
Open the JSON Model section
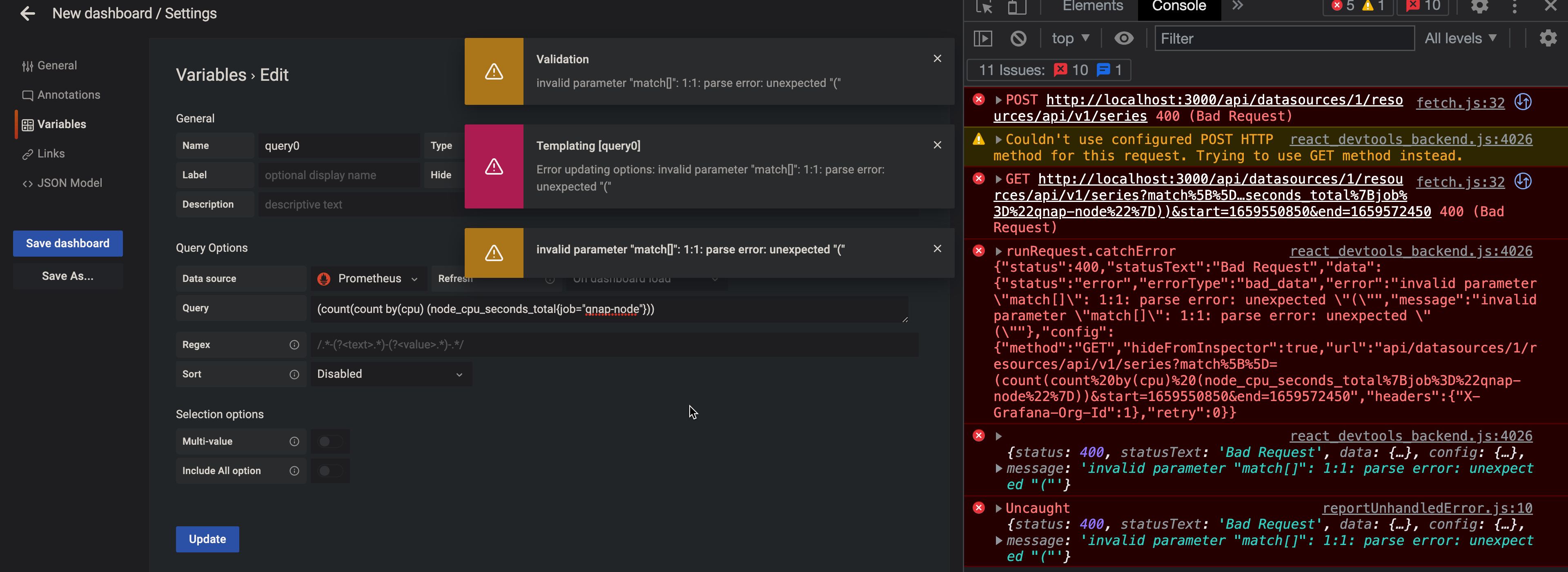pos(69,182)
